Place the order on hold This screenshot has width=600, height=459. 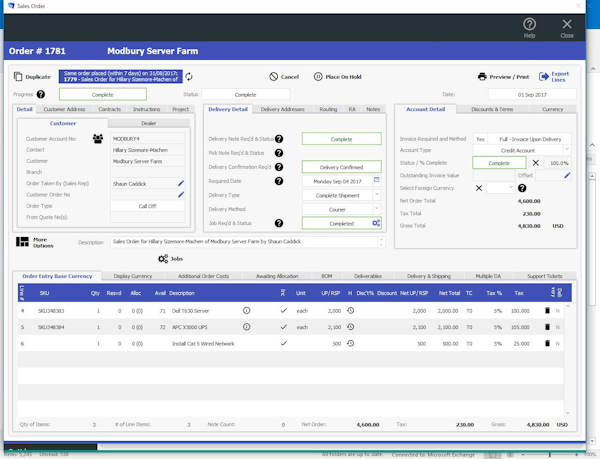pyautogui.click(x=338, y=77)
